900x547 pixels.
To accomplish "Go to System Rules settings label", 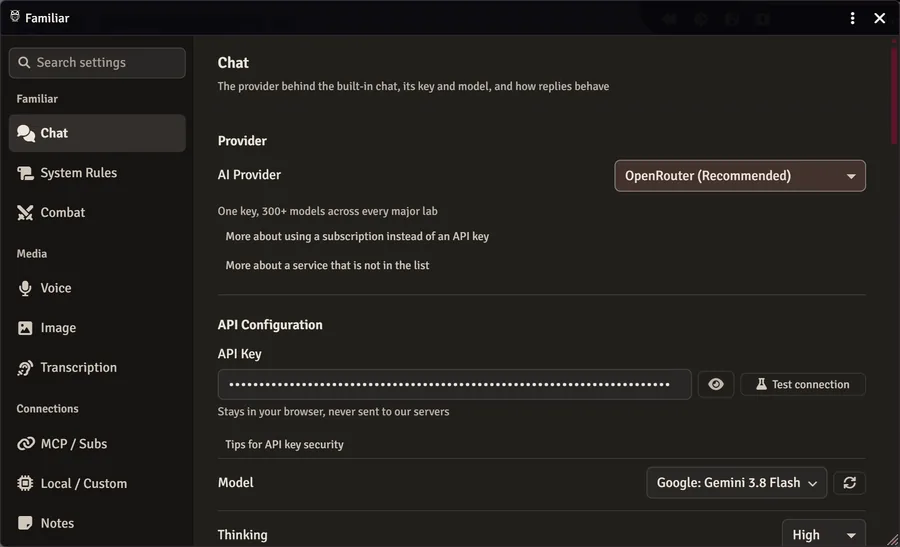I will point(79,173).
